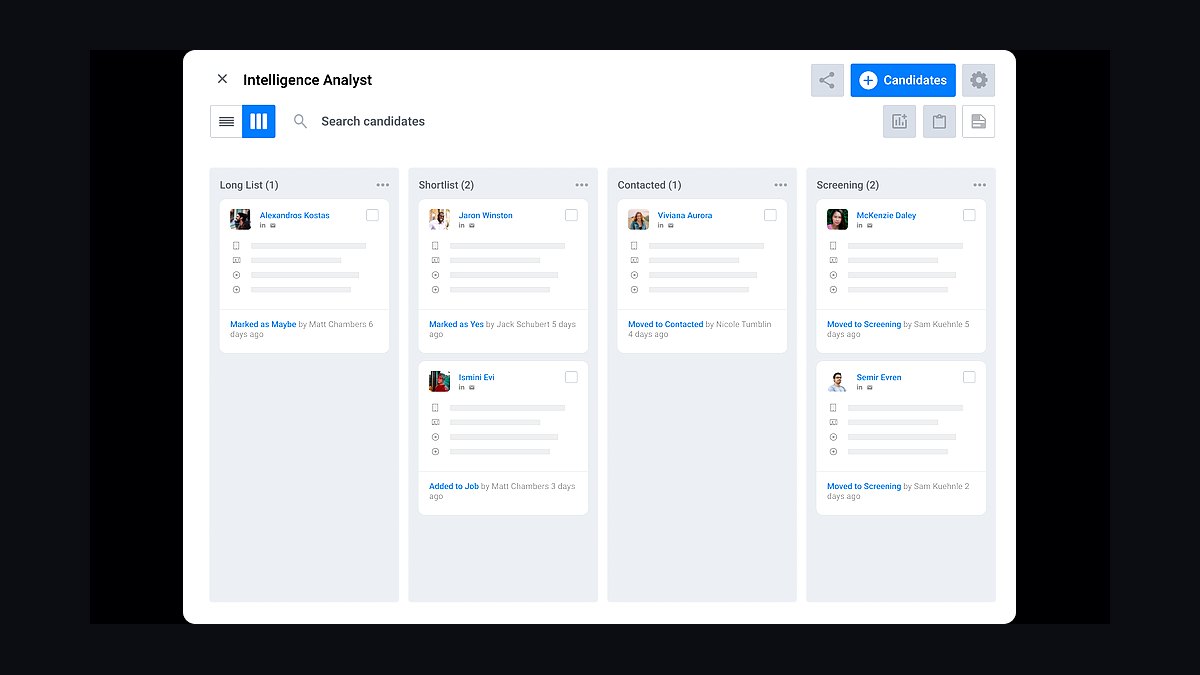
Task: Click phone icon on Semir Evren card
Action: (833, 408)
